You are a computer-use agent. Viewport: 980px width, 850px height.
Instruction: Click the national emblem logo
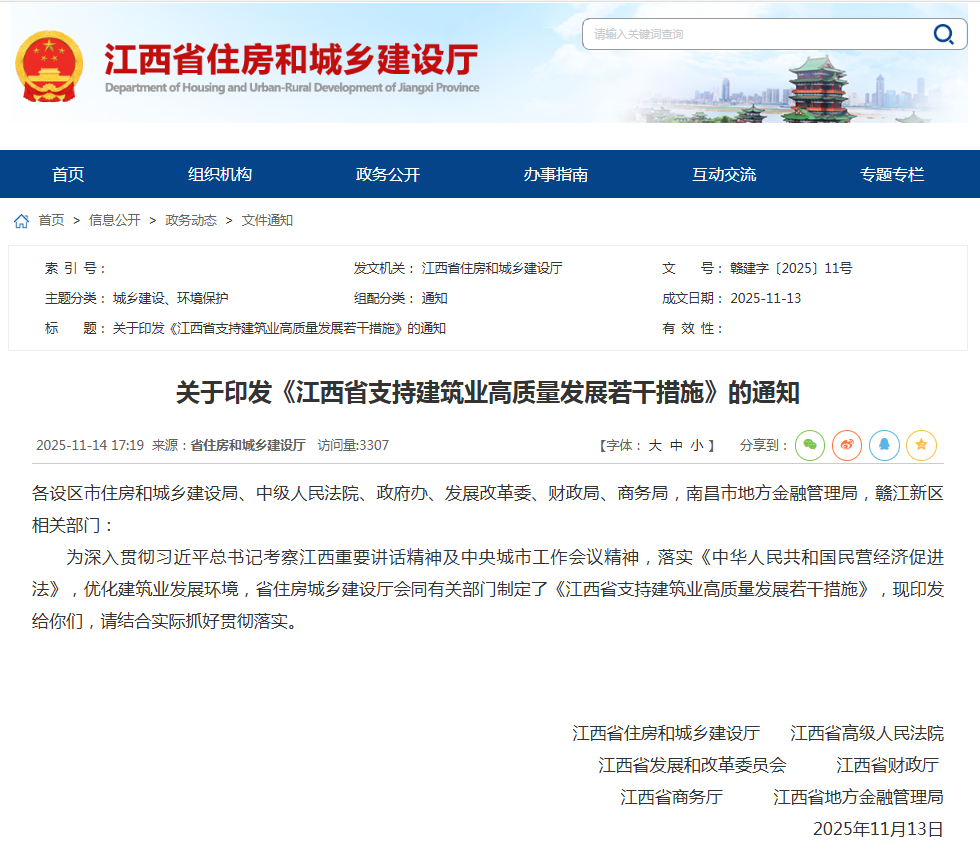tap(49, 67)
